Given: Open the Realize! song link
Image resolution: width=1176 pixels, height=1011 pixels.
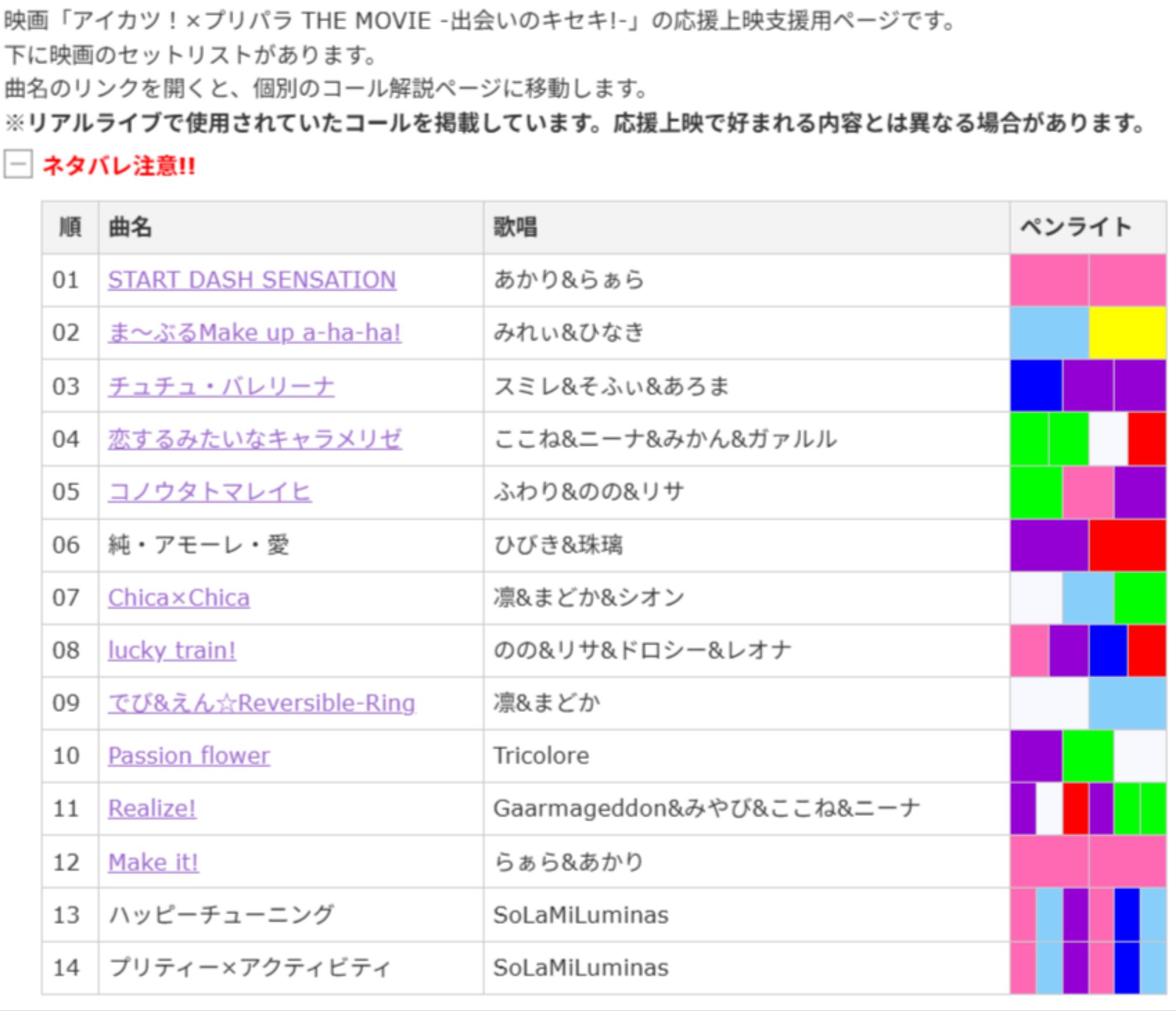Looking at the screenshot, I should [152, 809].
